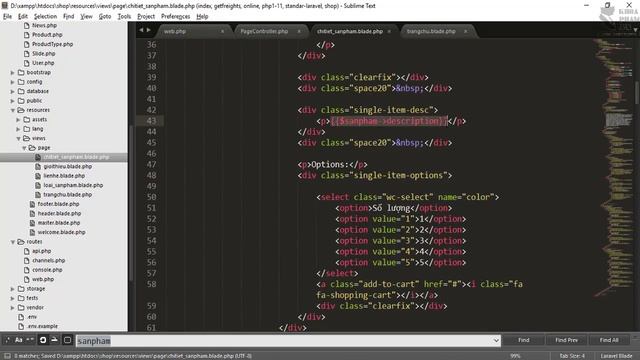Toggle highlight matches option
The width and height of the screenshot is (640, 360).
67,340
